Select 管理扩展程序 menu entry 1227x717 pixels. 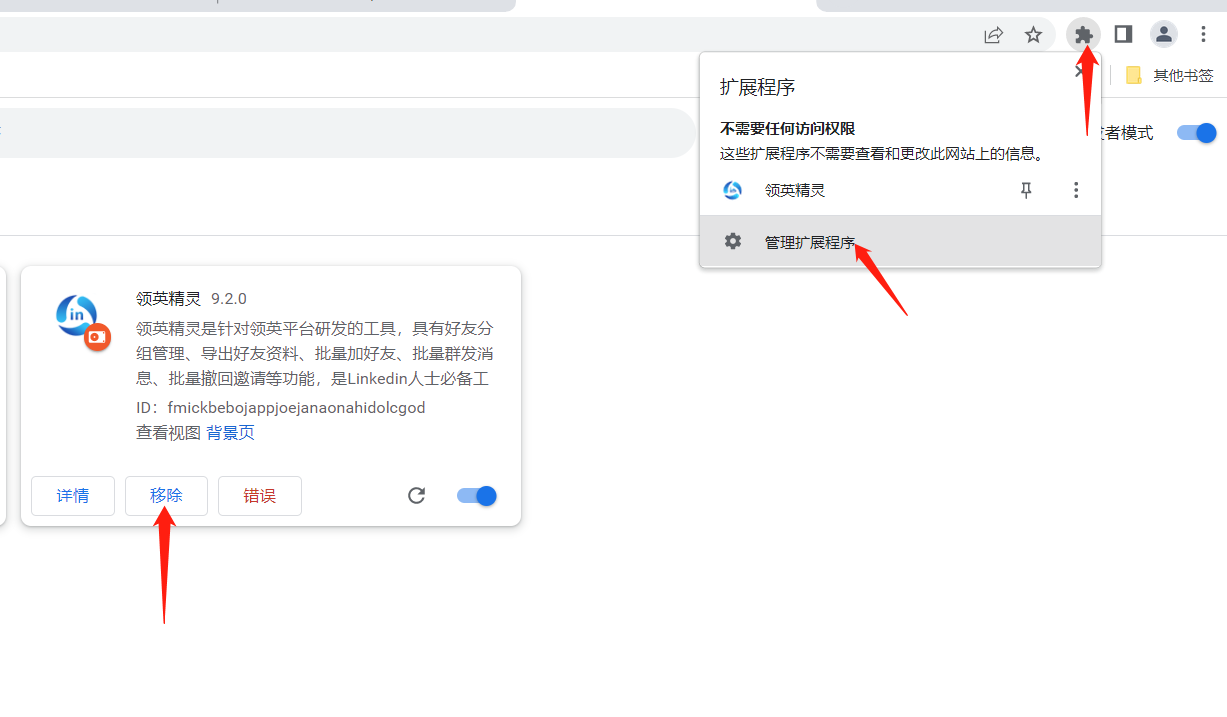810,242
